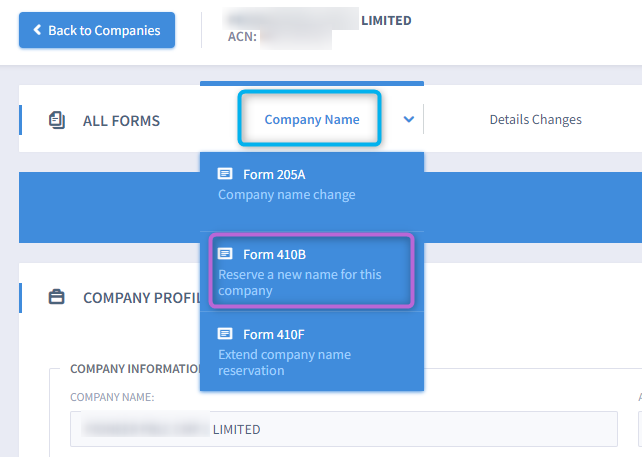Viewport: 642px width, 457px height.
Task: Click the Form 205A document icon
Action: coord(225,174)
